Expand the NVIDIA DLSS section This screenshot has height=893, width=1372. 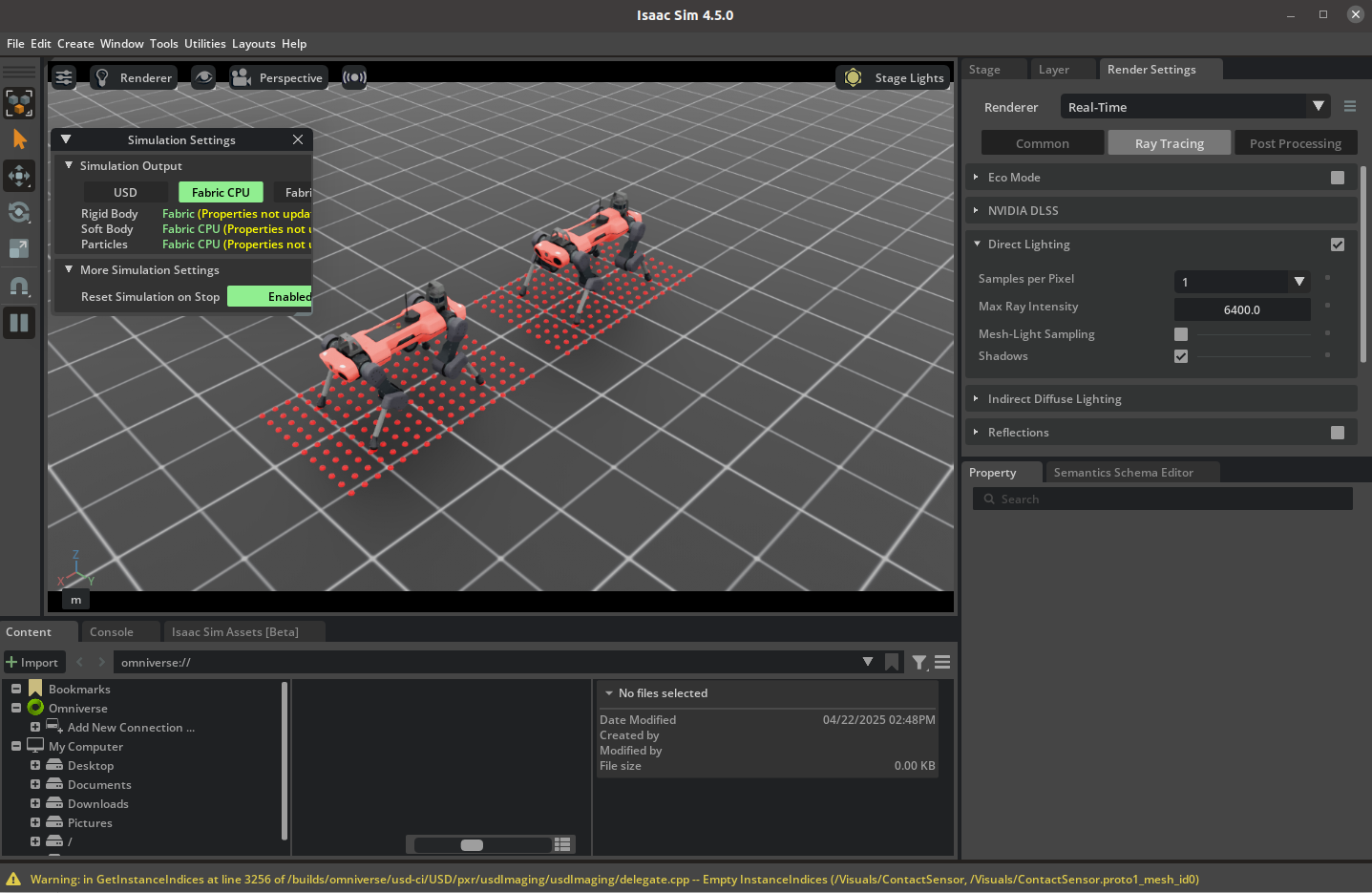point(976,210)
